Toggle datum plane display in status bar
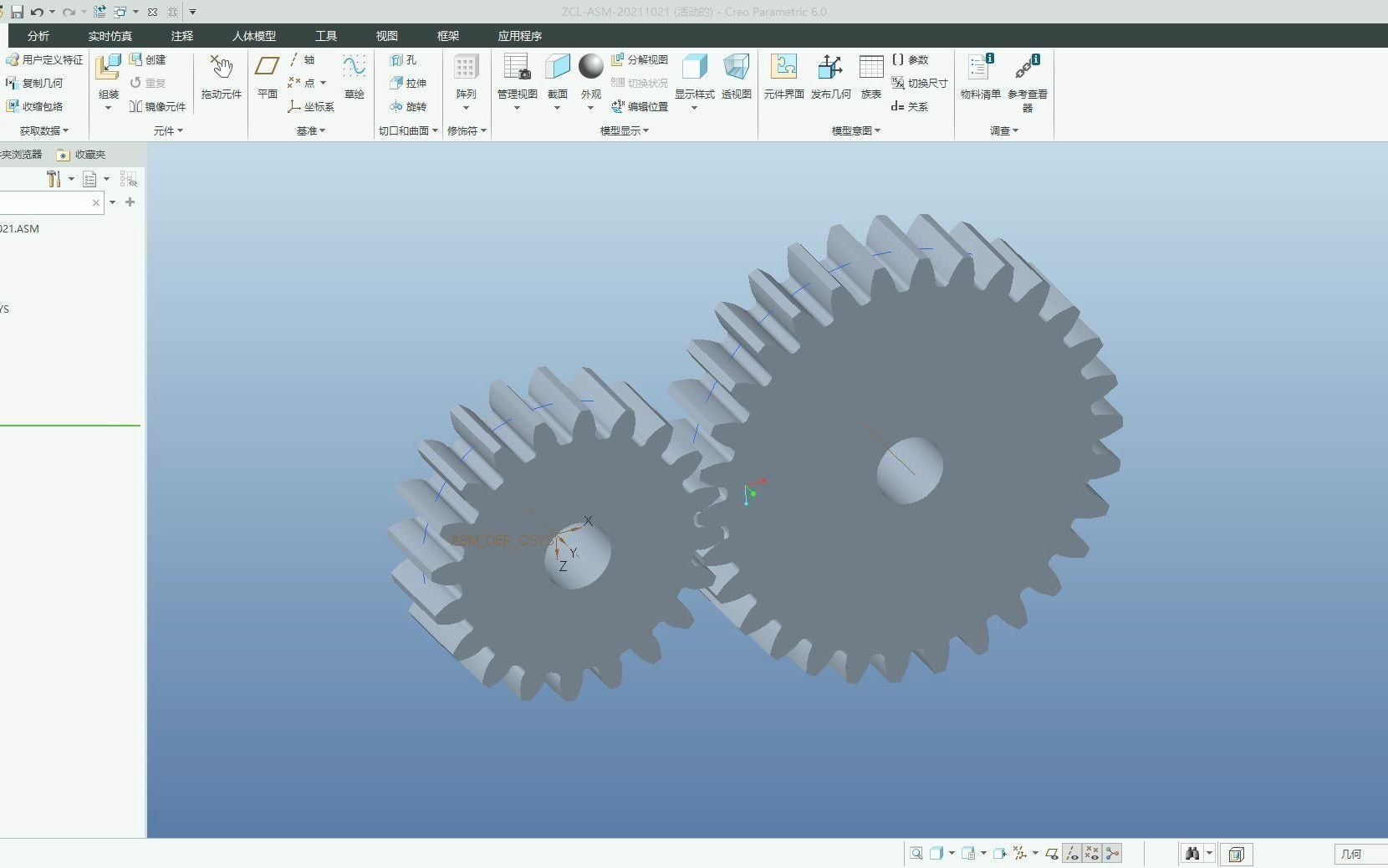The height and width of the screenshot is (868, 1388). tap(1052, 854)
